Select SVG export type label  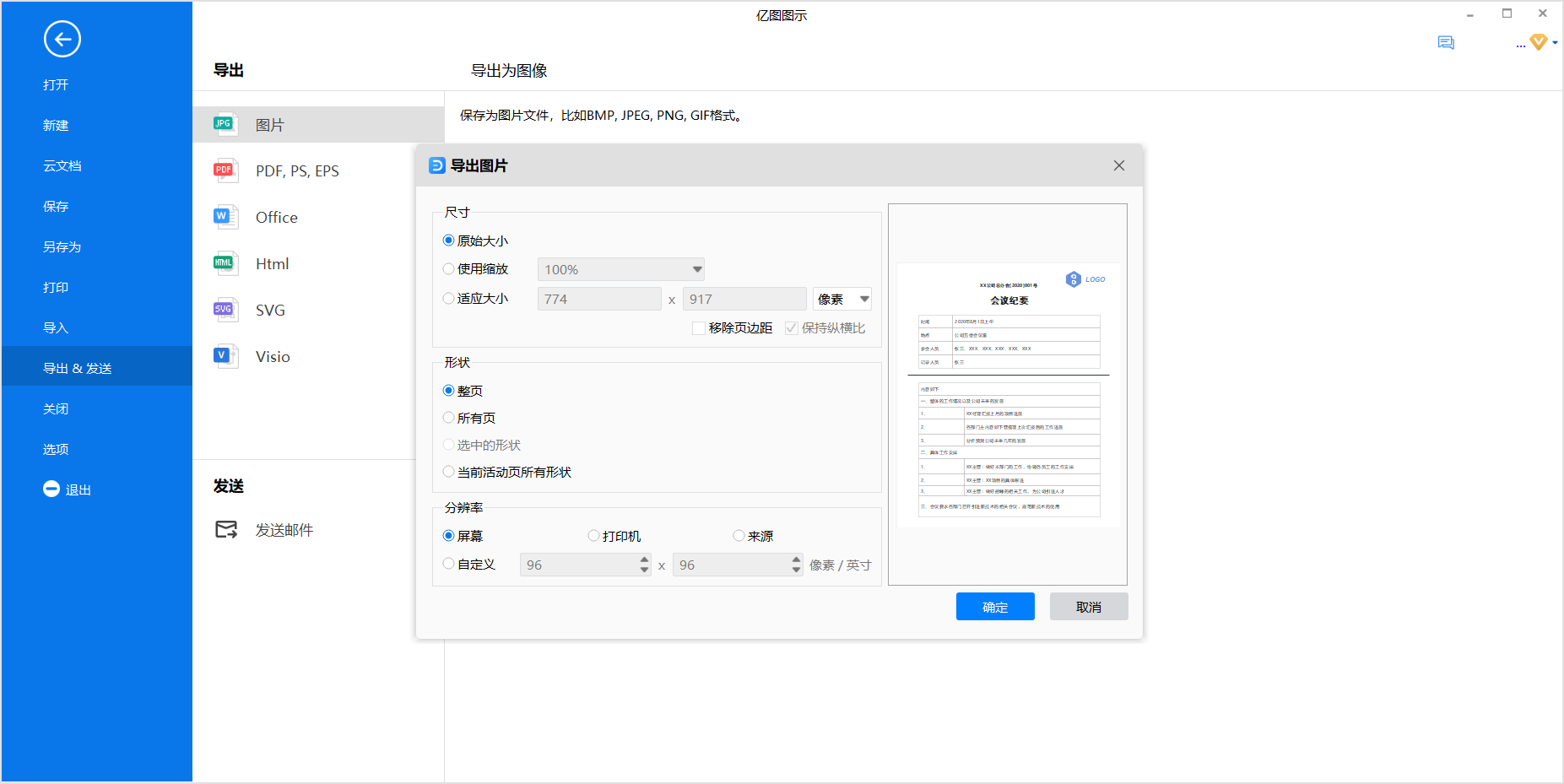[270, 310]
